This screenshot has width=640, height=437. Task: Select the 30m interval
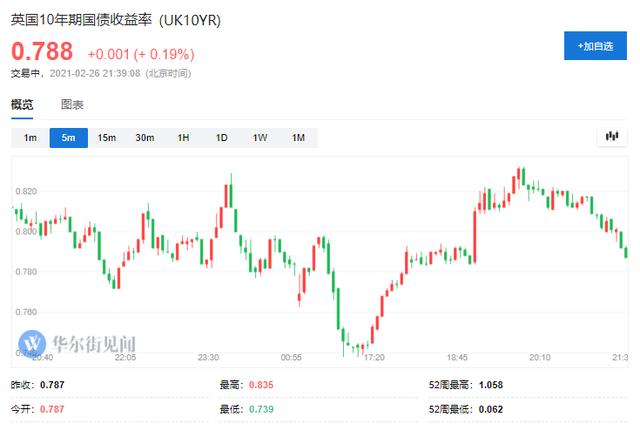click(145, 138)
